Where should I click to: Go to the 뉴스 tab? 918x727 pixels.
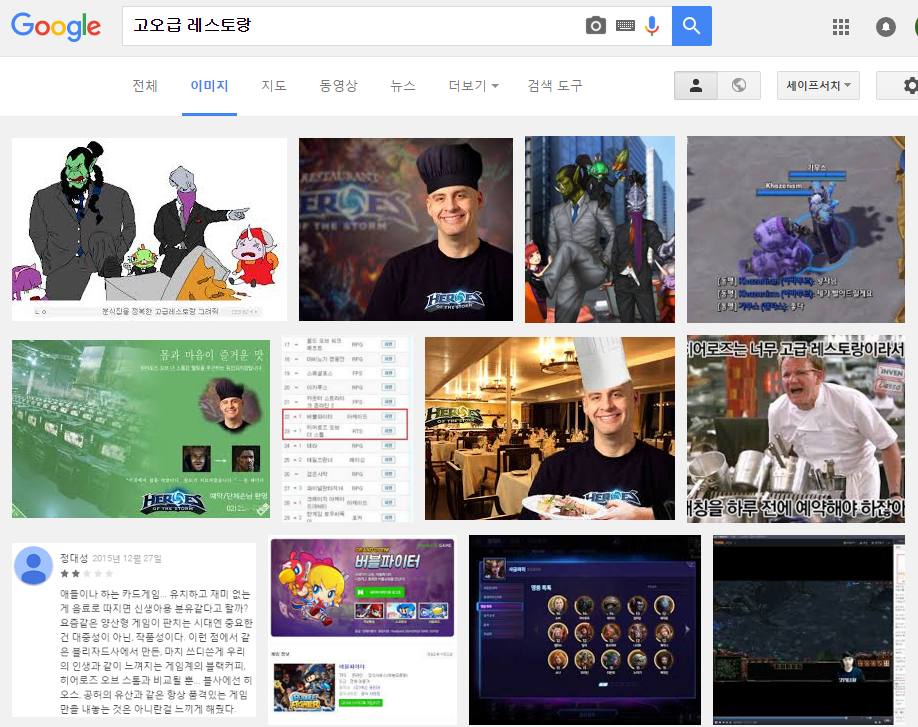click(x=403, y=86)
